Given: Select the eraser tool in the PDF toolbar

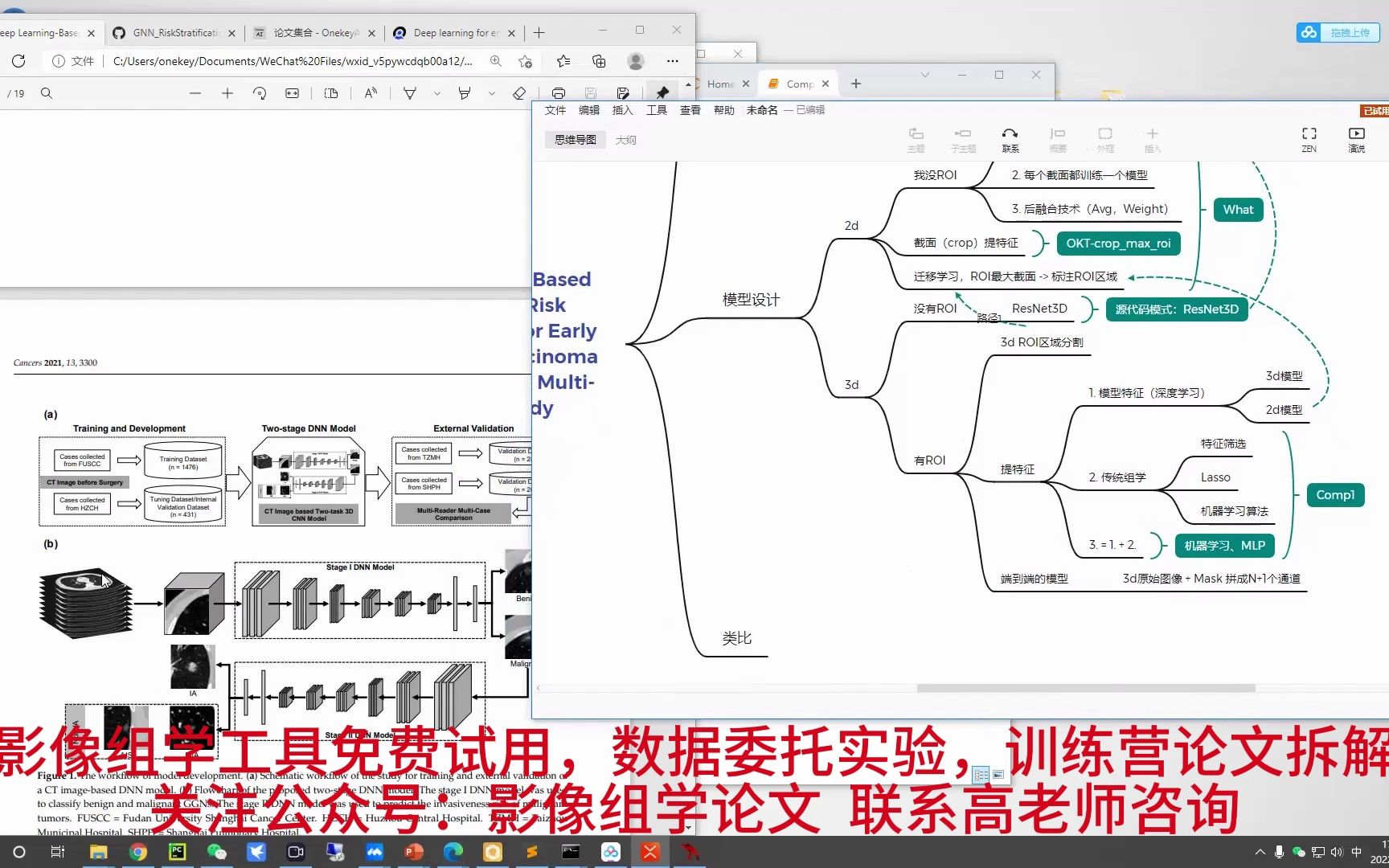Looking at the screenshot, I should click(520, 92).
